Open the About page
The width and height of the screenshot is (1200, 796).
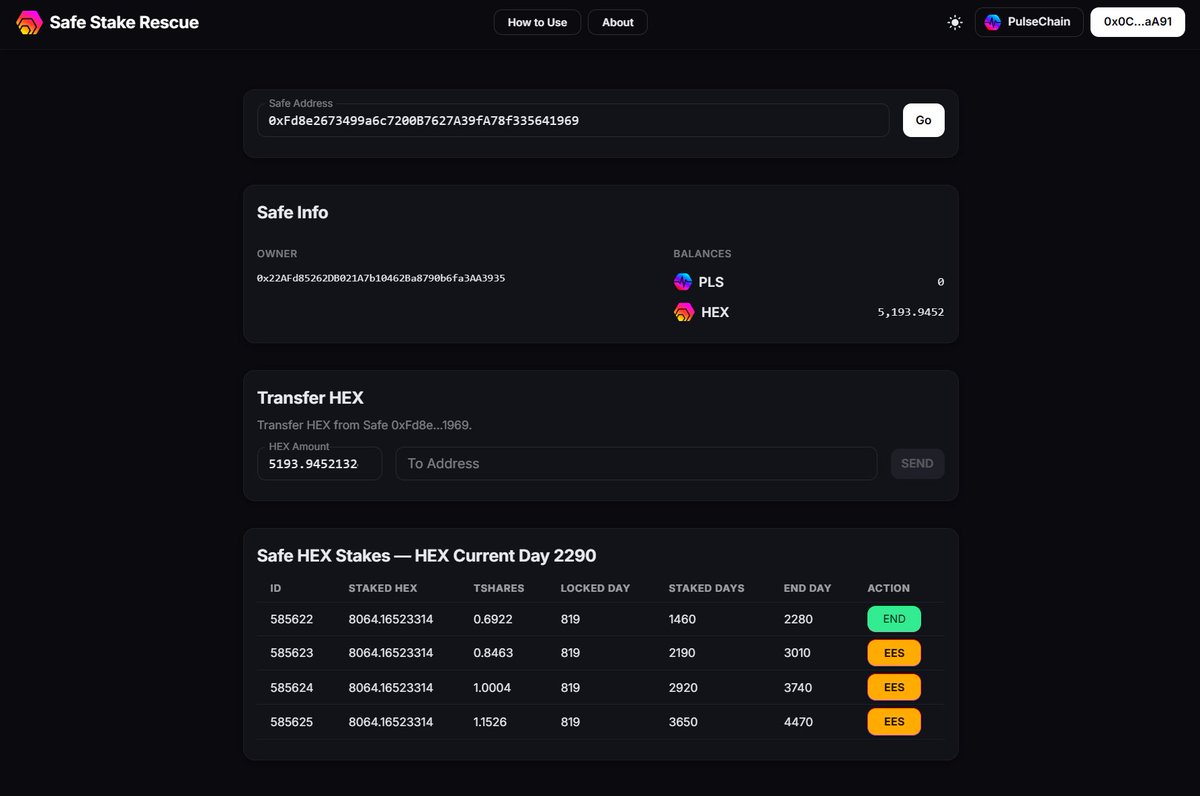(618, 22)
